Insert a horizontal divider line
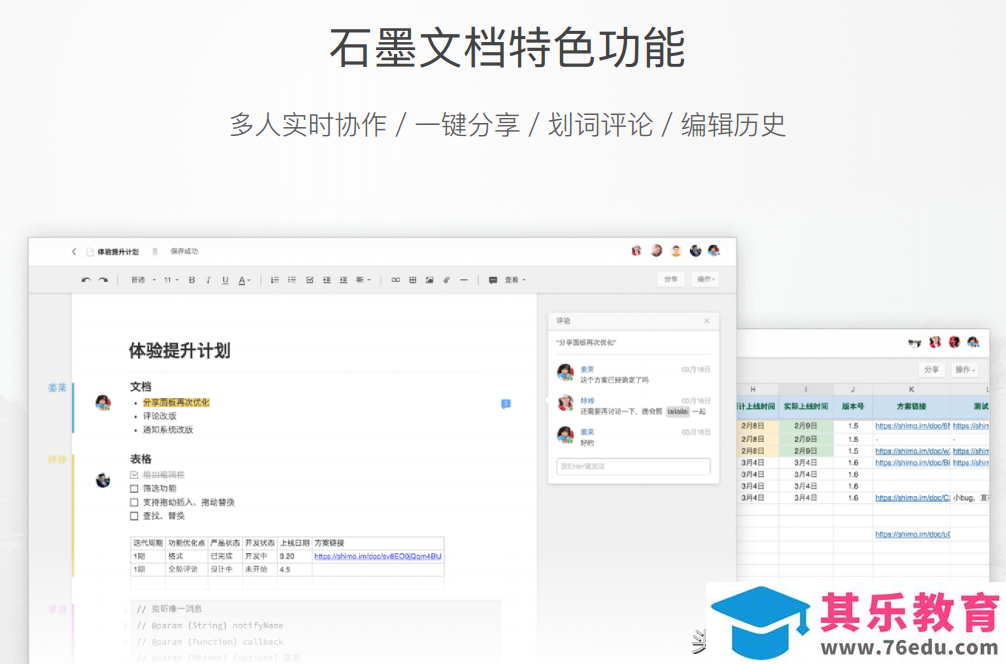Screen dimensions: 1006x664 pyautogui.click(x=464, y=280)
